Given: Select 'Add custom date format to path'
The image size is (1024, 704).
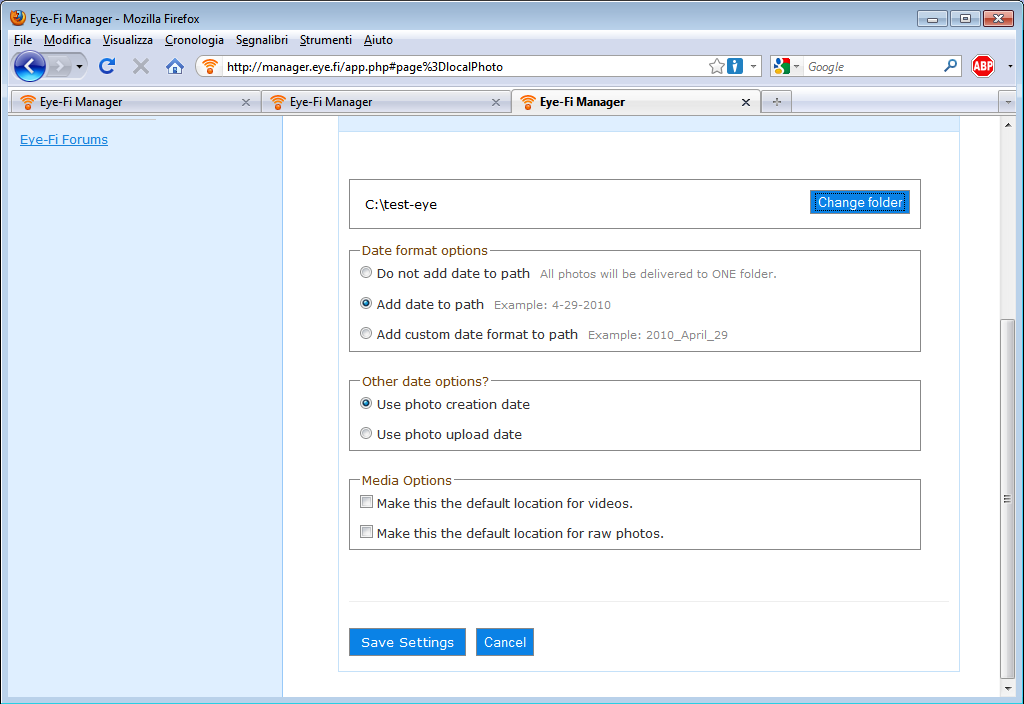Looking at the screenshot, I should click(366, 333).
